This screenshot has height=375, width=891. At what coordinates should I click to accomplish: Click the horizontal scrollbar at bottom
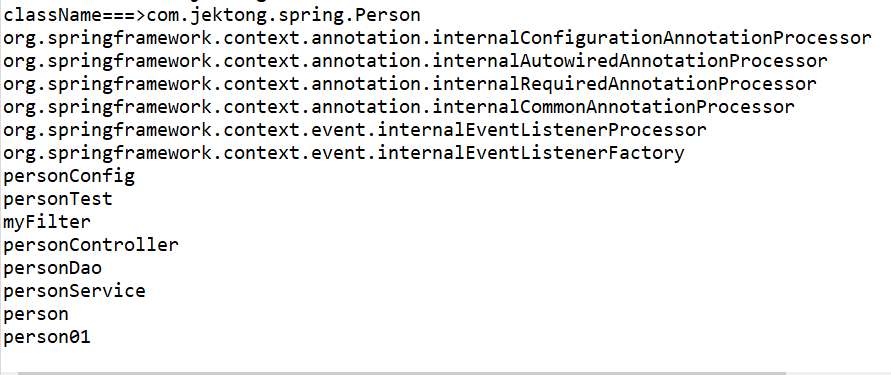(x=401, y=373)
